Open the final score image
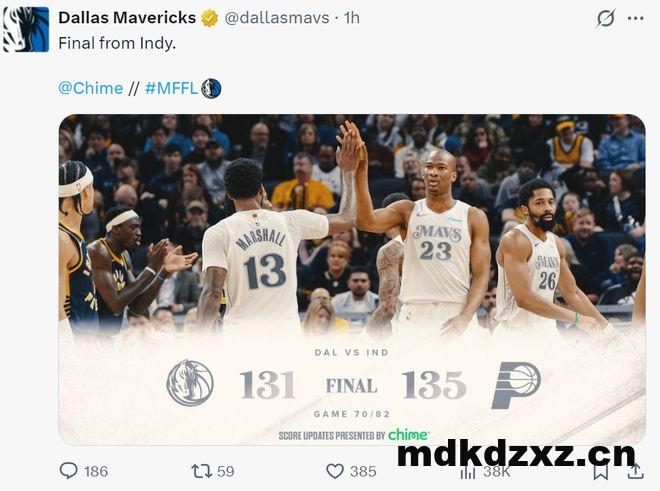Screen dimensions: 660x491 (x=352, y=279)
